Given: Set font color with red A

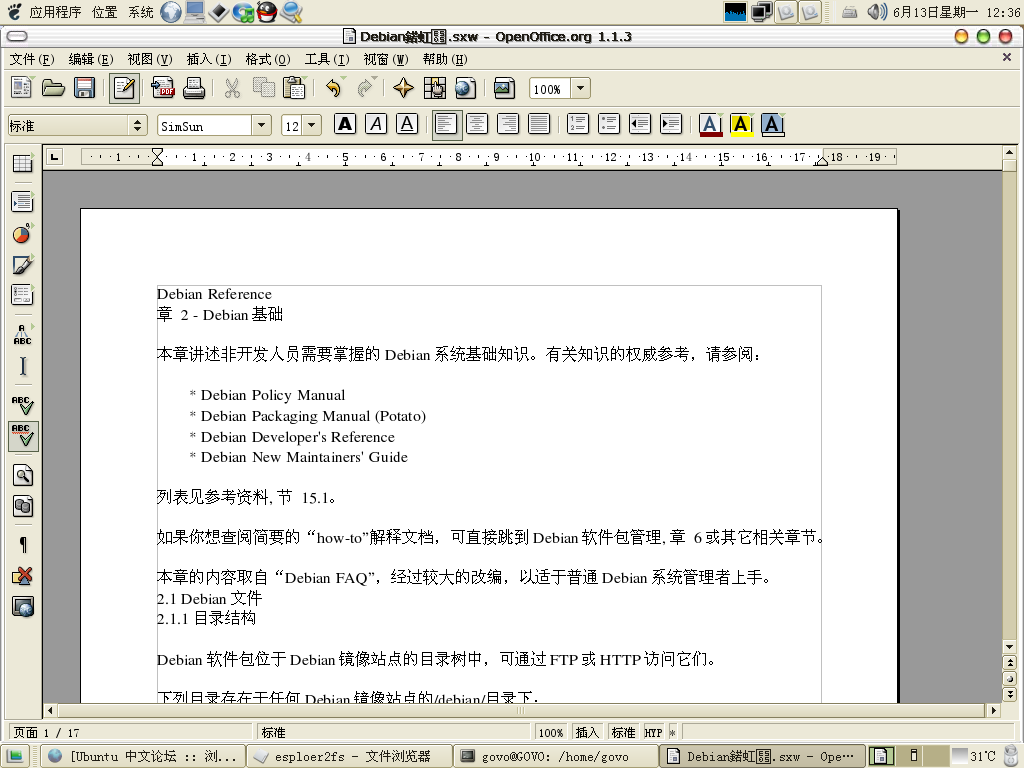Looking at the screenshot, I should pos(711,124).
